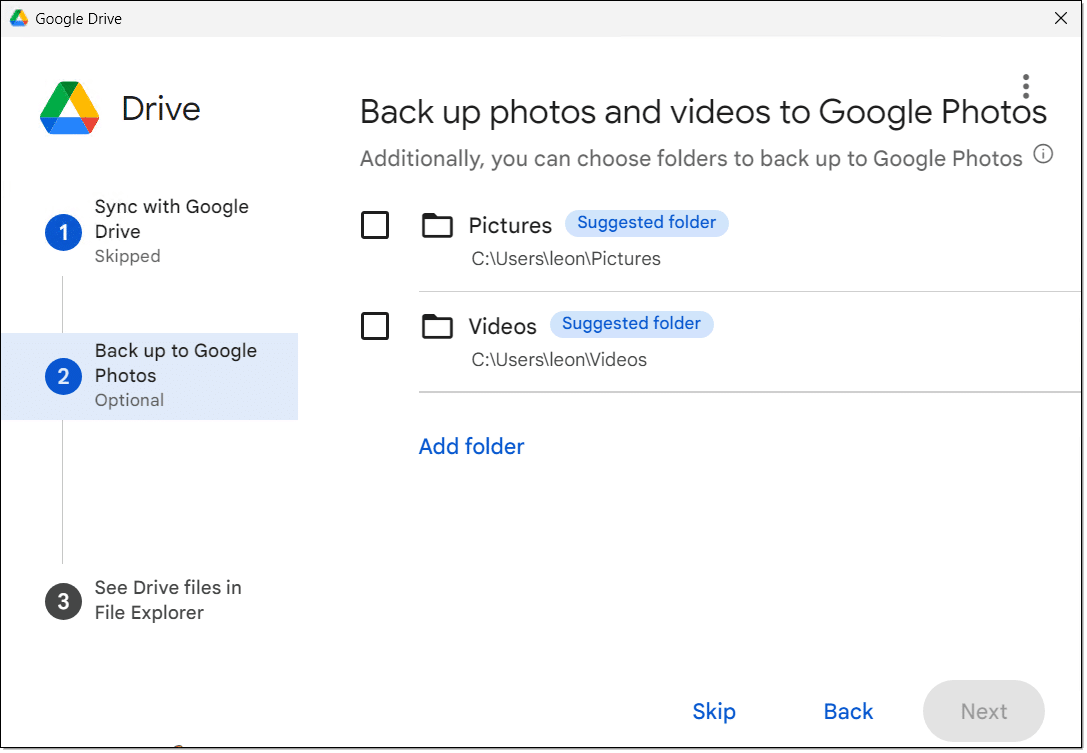This screenshot has width=1087, height=753.
Task: Click the step 2 numbered circle
Action: pyautogui.click(x=63, y=377)
